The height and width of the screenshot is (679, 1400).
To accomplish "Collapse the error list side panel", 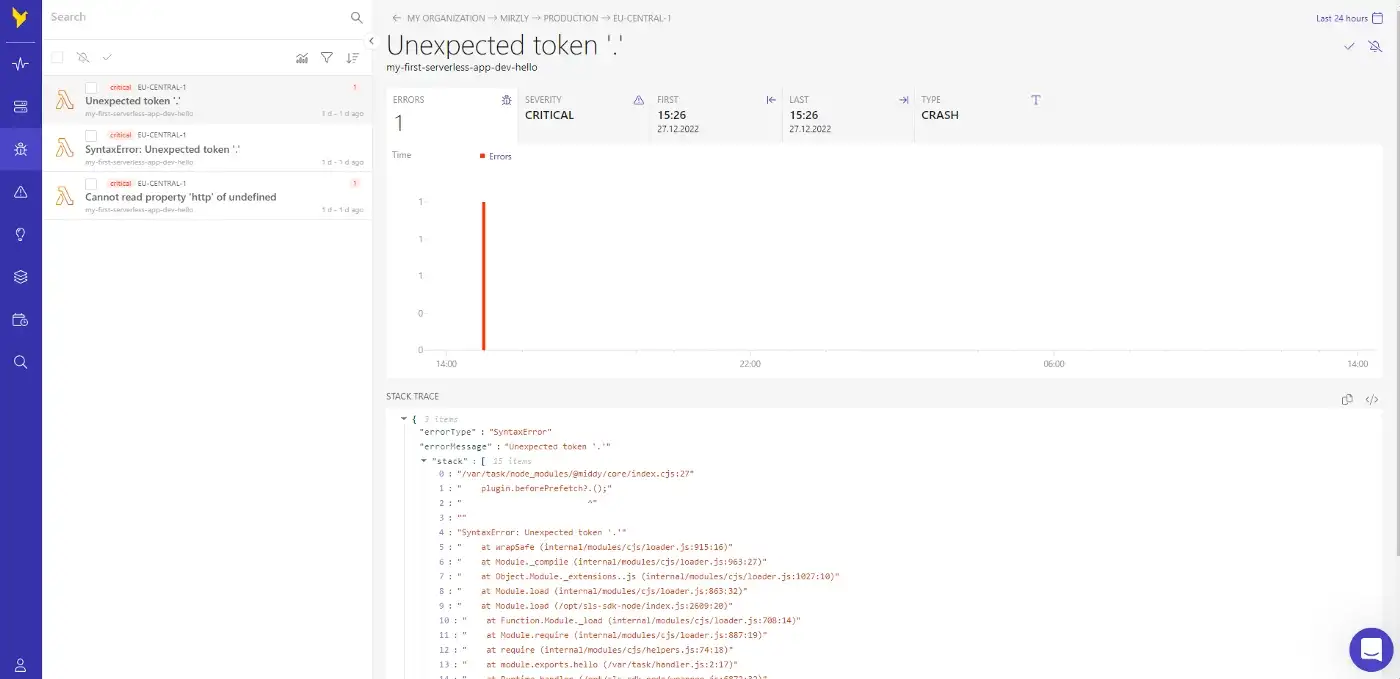I will [371, 41].
